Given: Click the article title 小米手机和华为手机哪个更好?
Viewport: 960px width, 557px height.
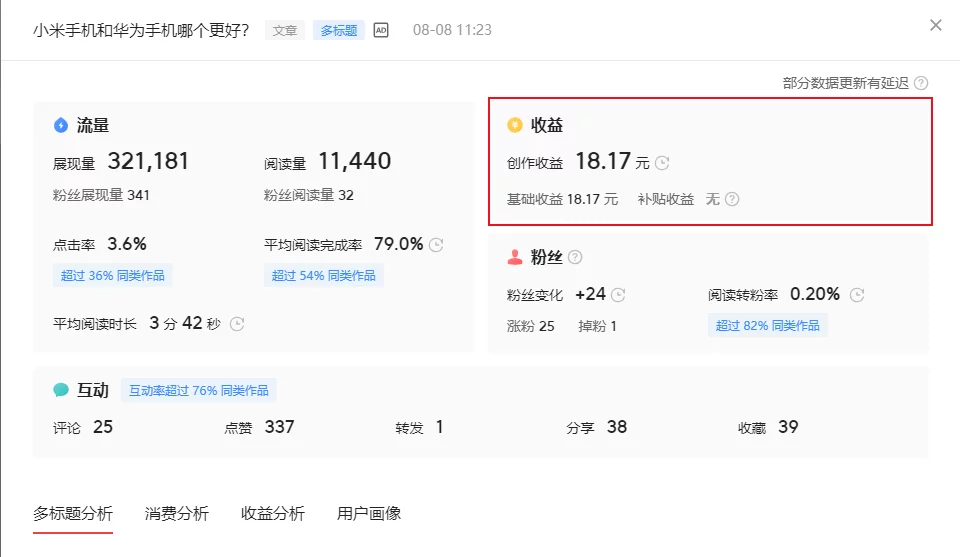Looking at the screenshot, I should click(141, 30).
